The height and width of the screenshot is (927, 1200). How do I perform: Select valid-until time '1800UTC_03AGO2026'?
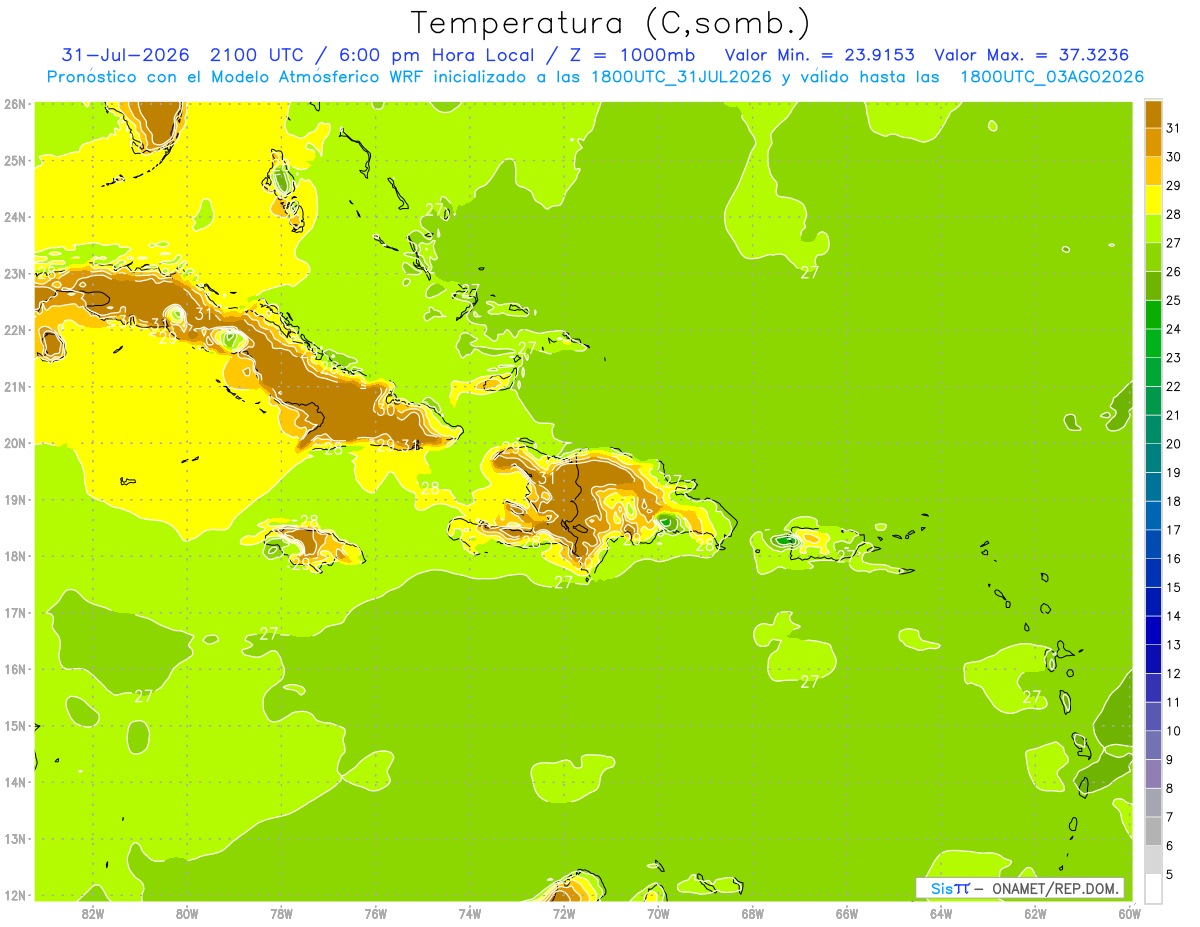(x=1052, y=77)
